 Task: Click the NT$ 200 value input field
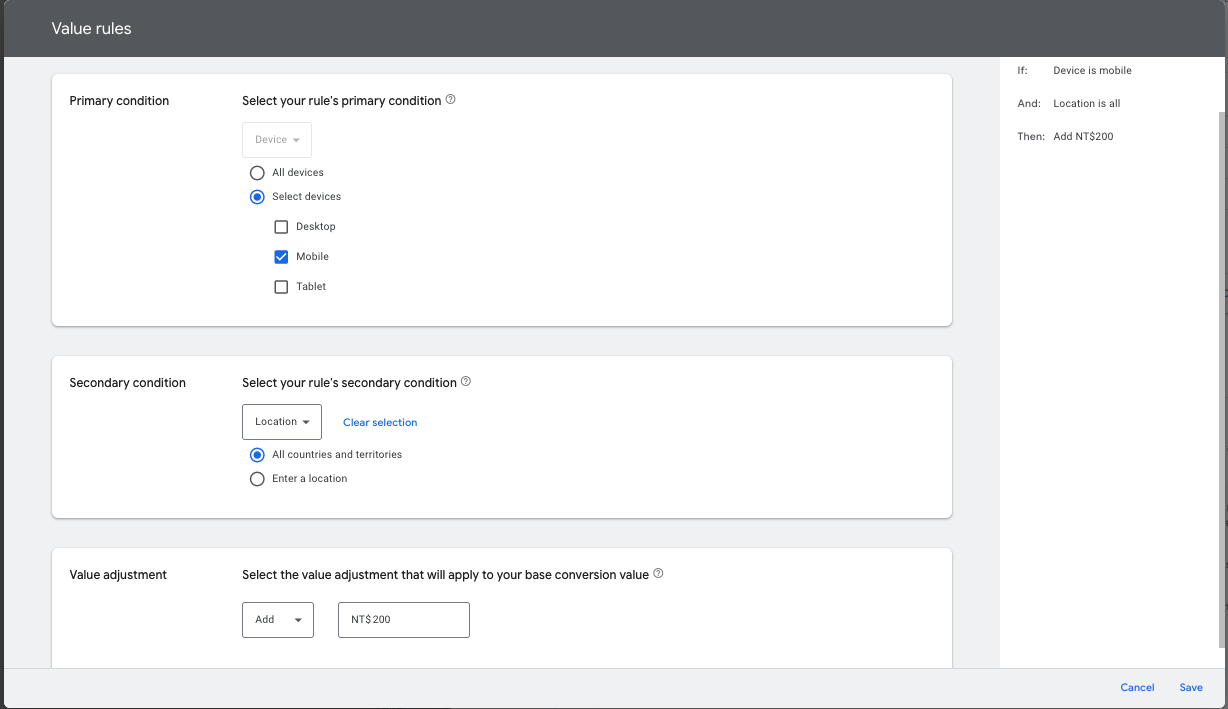coord(403,620)
